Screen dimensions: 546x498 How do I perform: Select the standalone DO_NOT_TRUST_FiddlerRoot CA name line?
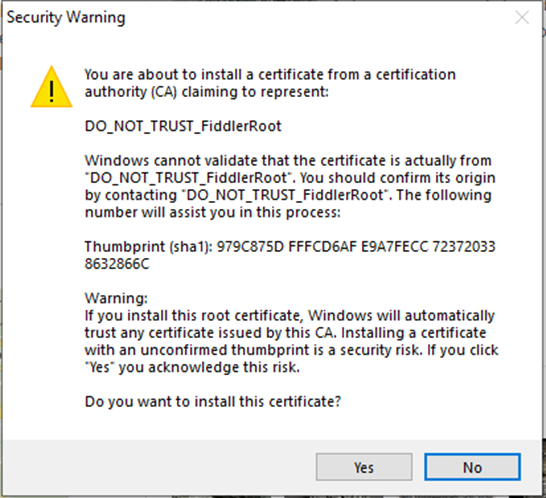coord(183,126)
